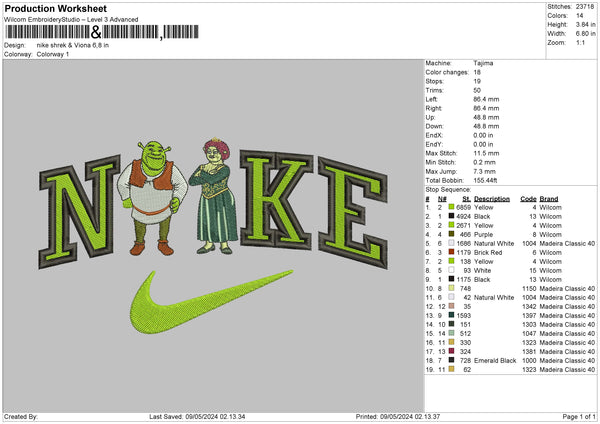Pick the swatch for 728 Emerald Black
This screenshot has height=424, width=600.
click(x=451, y=360)
